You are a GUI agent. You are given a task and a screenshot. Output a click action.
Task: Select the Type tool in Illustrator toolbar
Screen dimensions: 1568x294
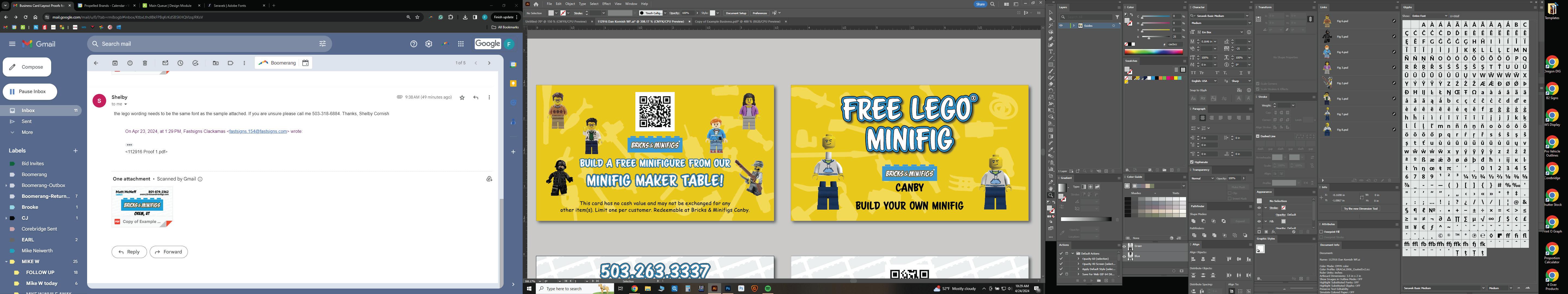[x=1051, y=52]
